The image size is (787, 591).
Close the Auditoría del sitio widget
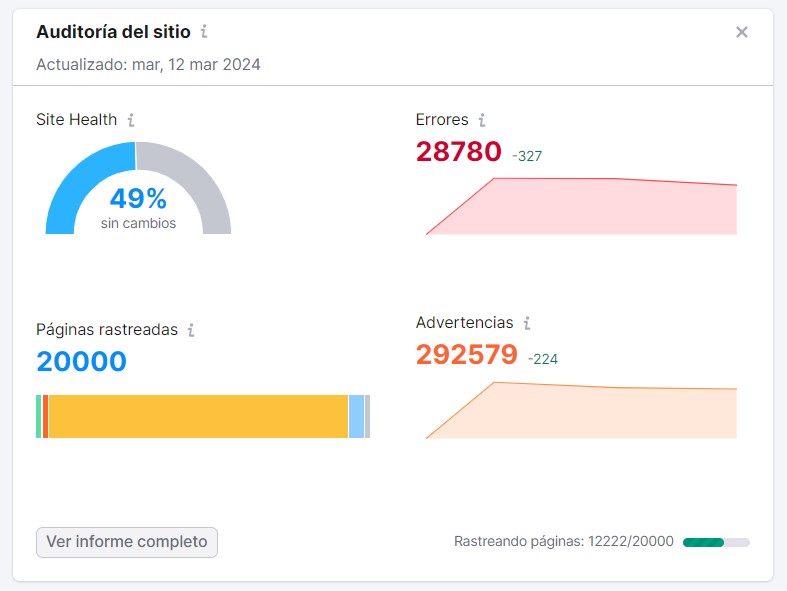[742, 32]
